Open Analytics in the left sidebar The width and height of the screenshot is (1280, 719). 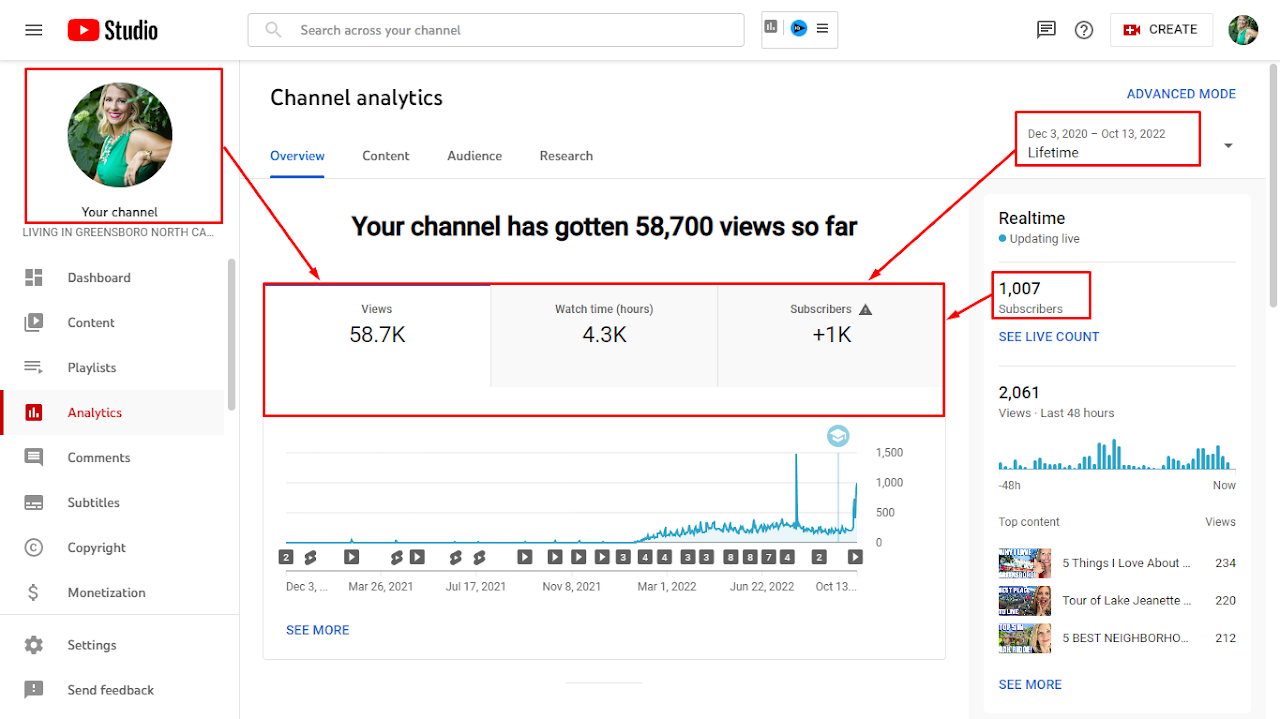[x=94, y=412]
